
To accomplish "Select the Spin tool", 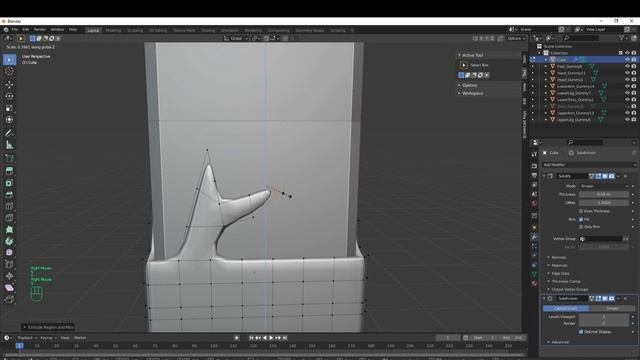I will (x=9, y=241).
